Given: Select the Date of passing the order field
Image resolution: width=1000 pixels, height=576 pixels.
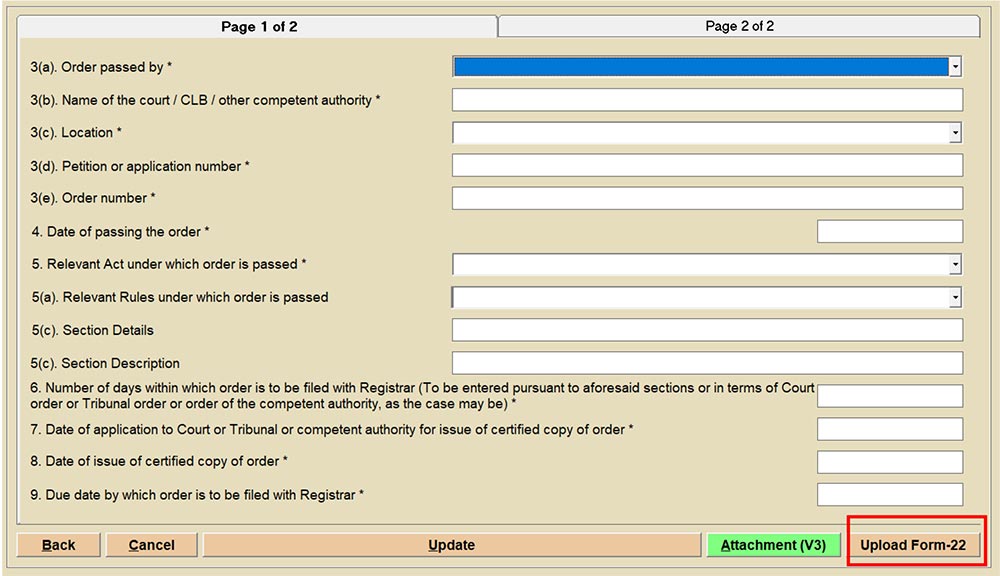Looking at the screenshot, I should [x=889, y=232].
